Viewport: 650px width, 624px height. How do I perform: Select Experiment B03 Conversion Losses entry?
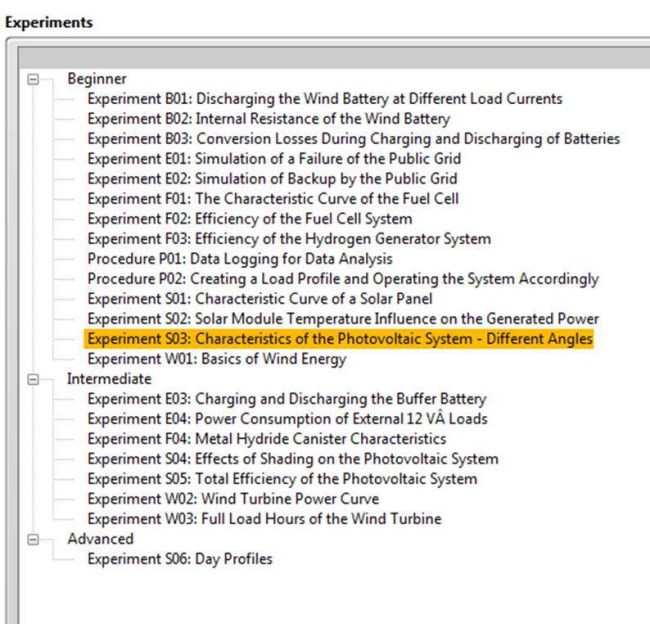click(354, 139)
